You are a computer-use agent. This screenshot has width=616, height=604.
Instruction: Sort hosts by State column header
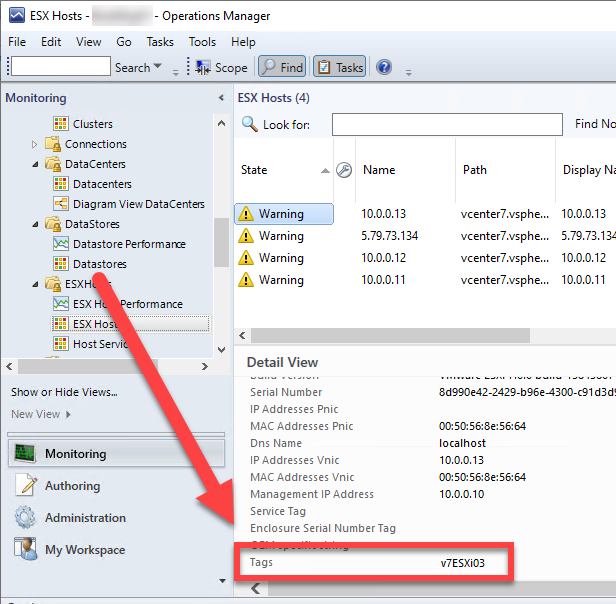tap(255, 170)
